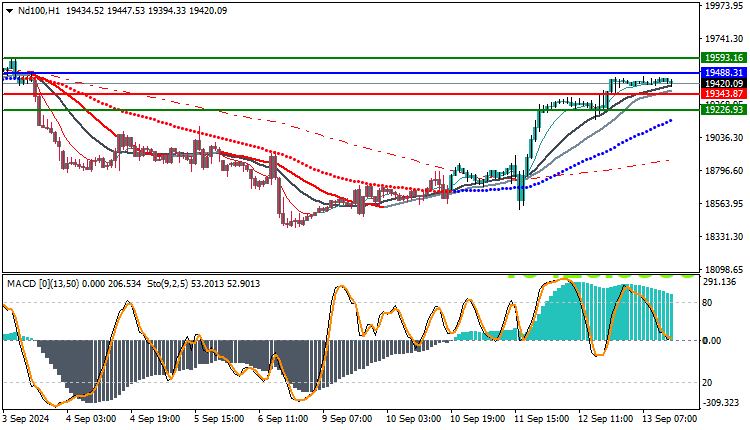This screenshot has width=750, height=430.
Task: Select the 12 Sep 11:00 time label
Action: click(x=606, y=419)
